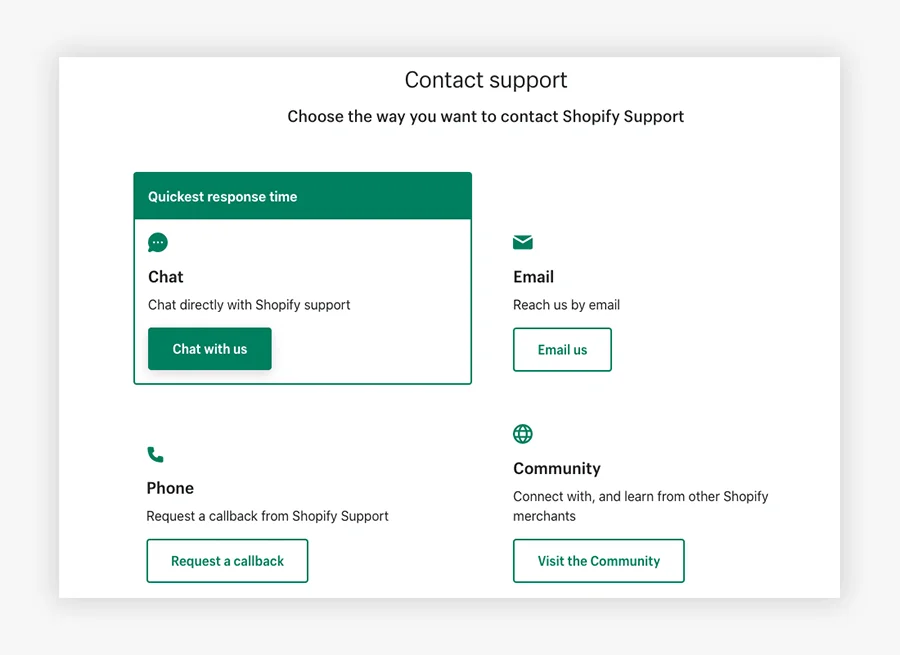Image resolution: width=900 pixels, height=655 pixels.
Task: Click the envelope icon above Email
Action: pos(522,242)
